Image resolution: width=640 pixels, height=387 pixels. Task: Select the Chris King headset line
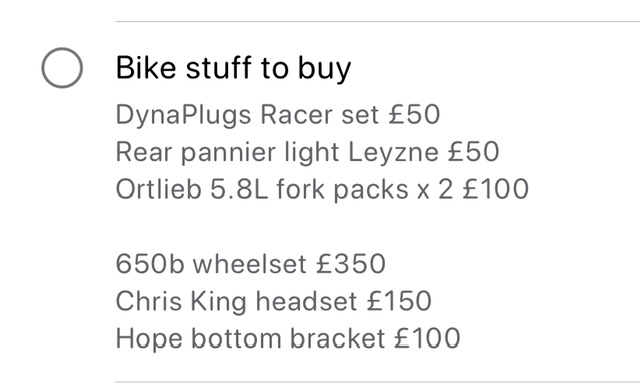coord(273,302)
